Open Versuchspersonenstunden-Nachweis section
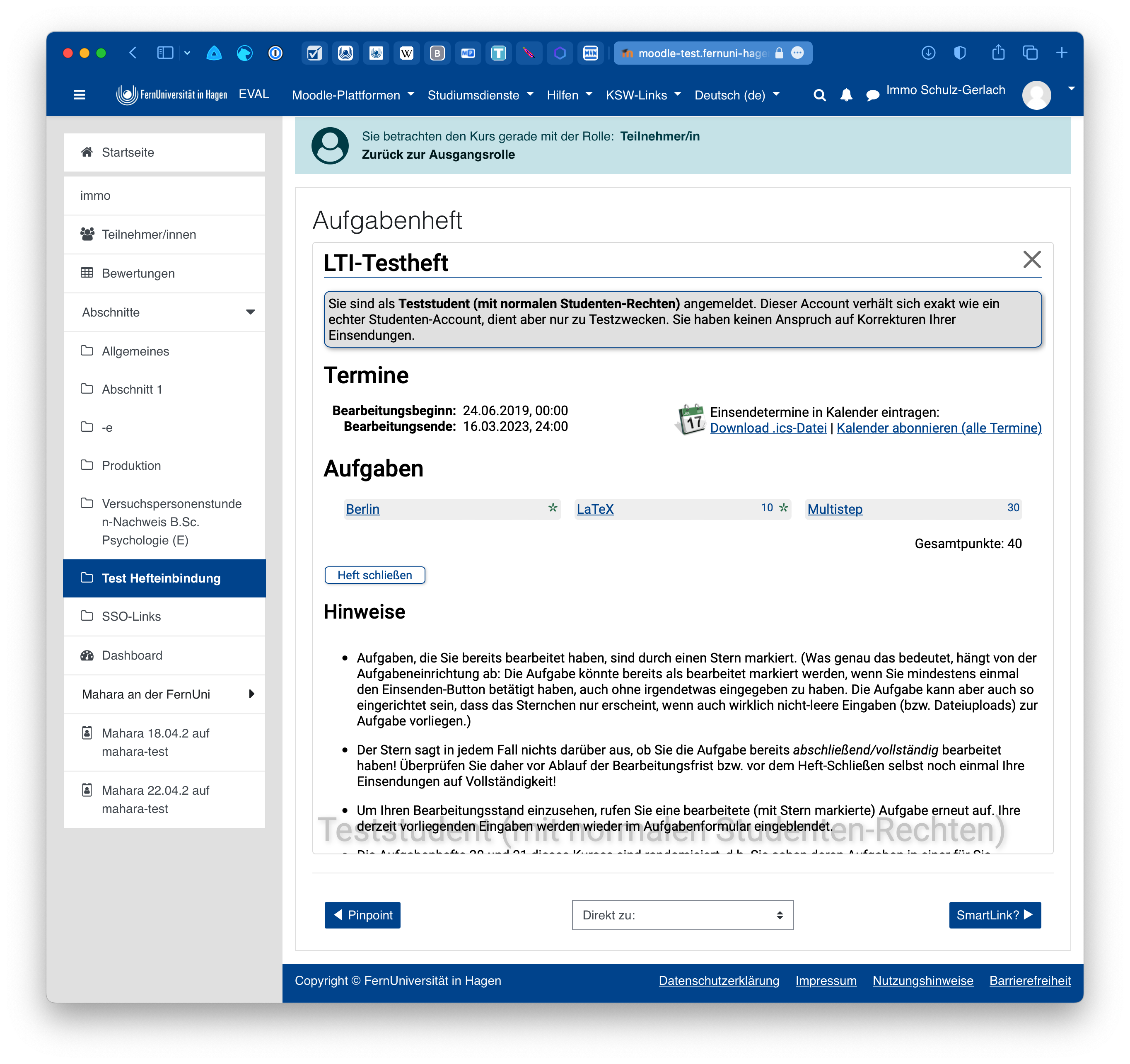This screenshot has height=1064, width=1130. (x=164, y=522)
